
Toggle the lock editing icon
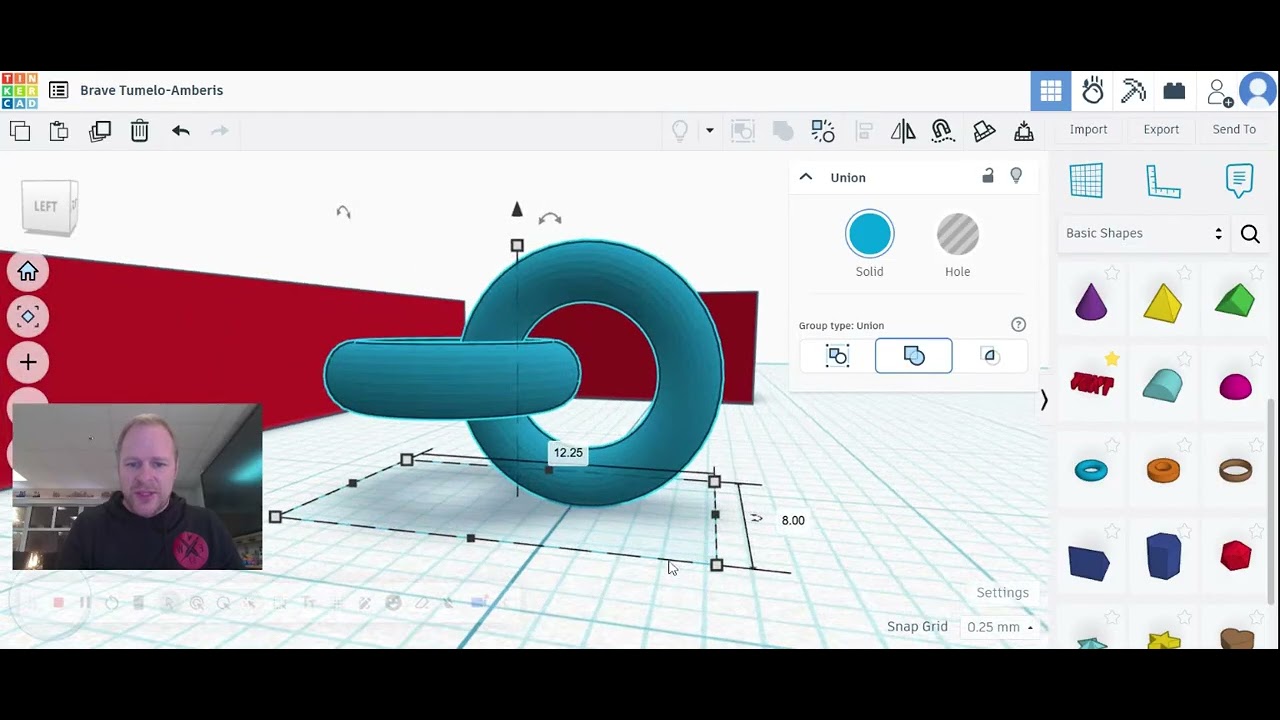point(988,176)
